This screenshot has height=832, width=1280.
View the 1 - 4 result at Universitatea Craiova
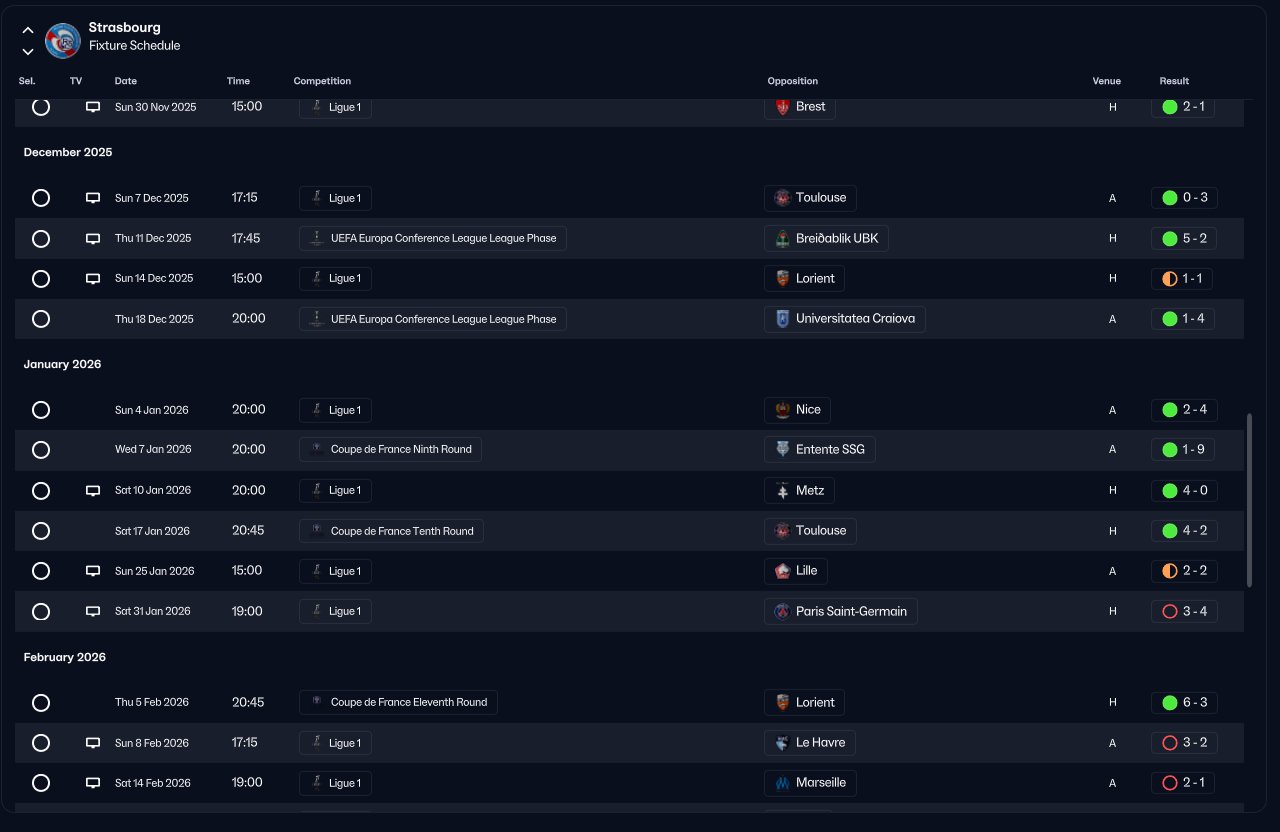click(1184, 319)
